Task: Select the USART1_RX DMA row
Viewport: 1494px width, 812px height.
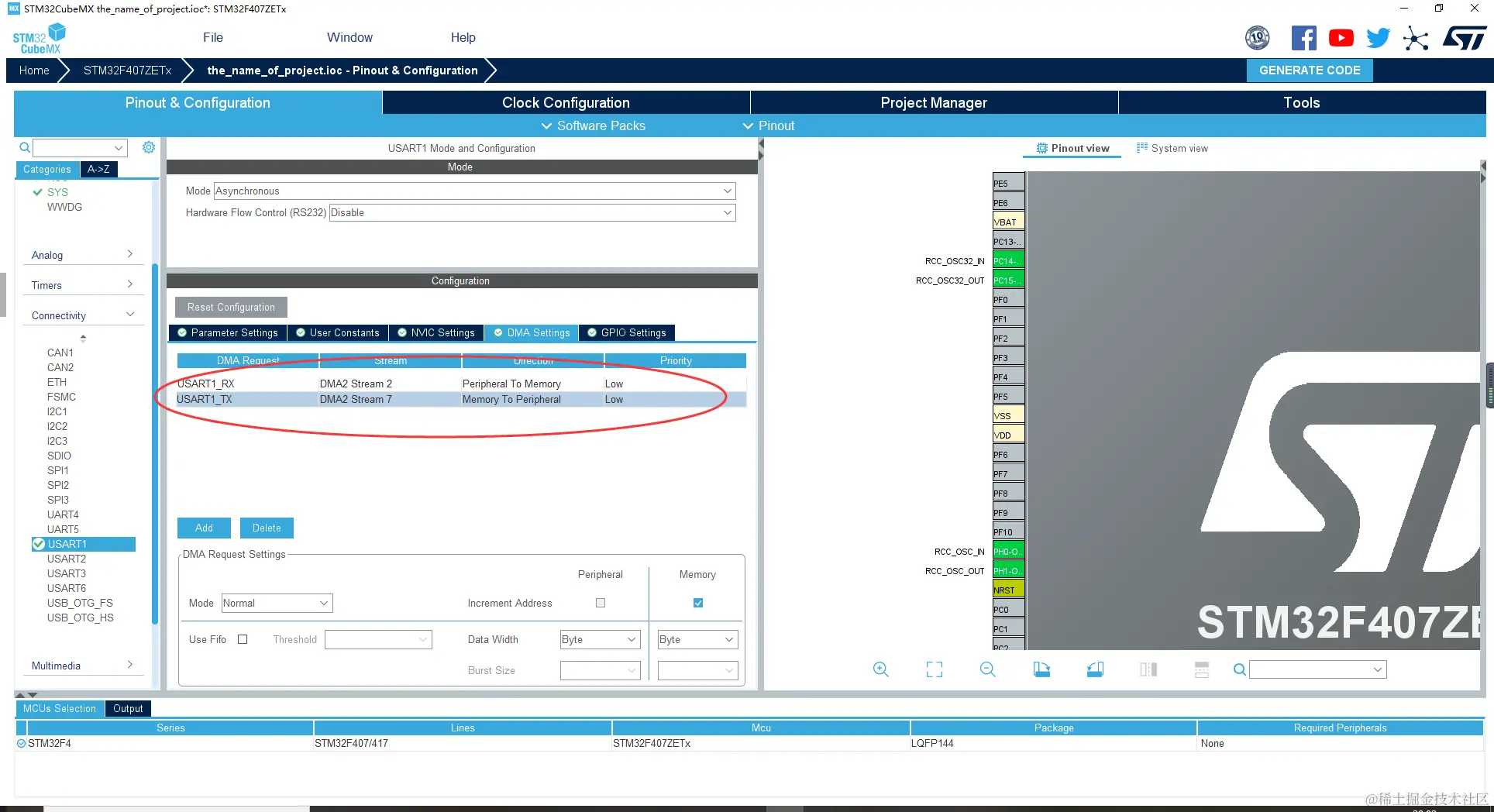Action: [x=461, y=384]
